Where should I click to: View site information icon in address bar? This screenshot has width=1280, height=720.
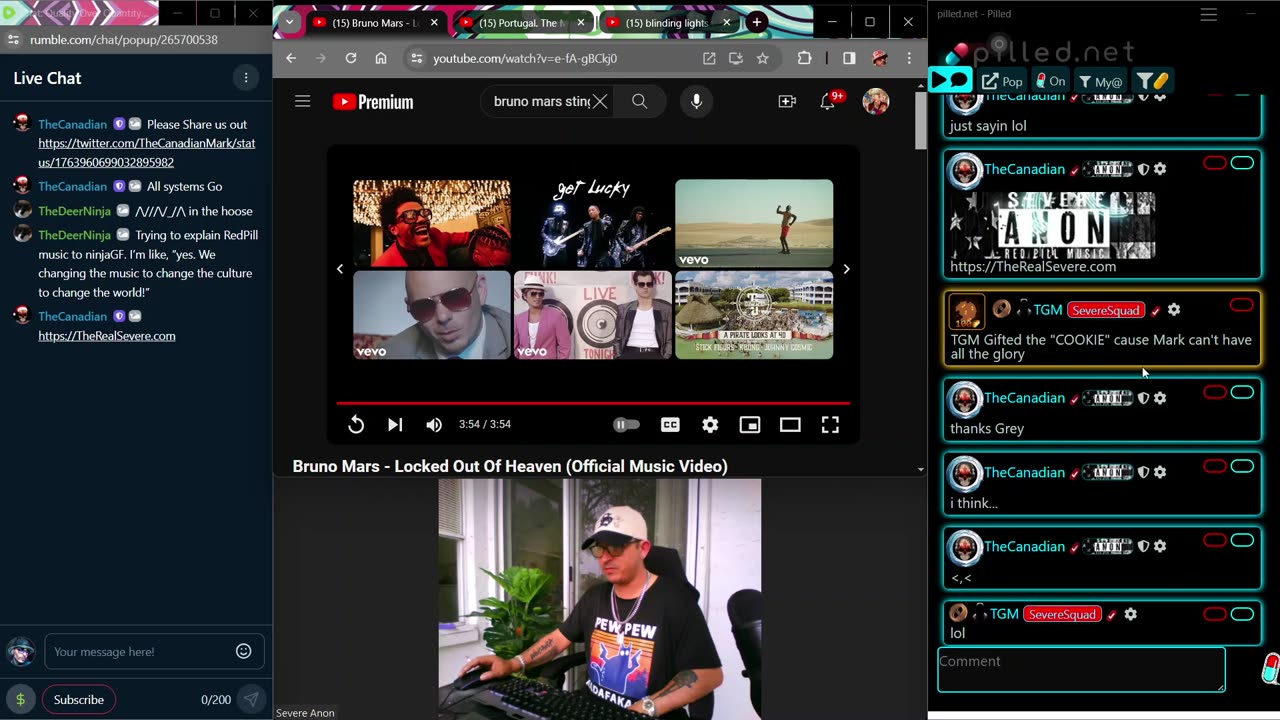click(416, 59)
